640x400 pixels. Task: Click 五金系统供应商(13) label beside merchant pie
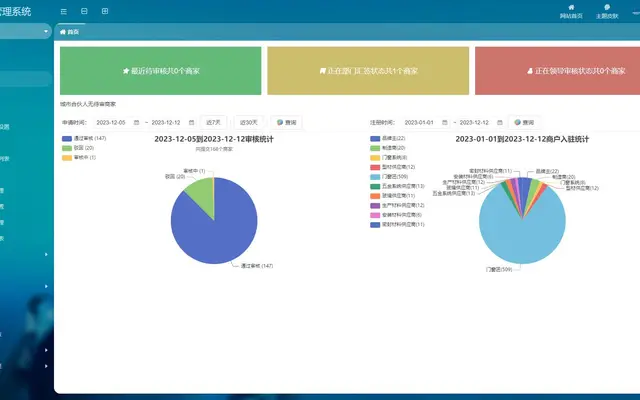pyautogui.click(x=454, y=193)
